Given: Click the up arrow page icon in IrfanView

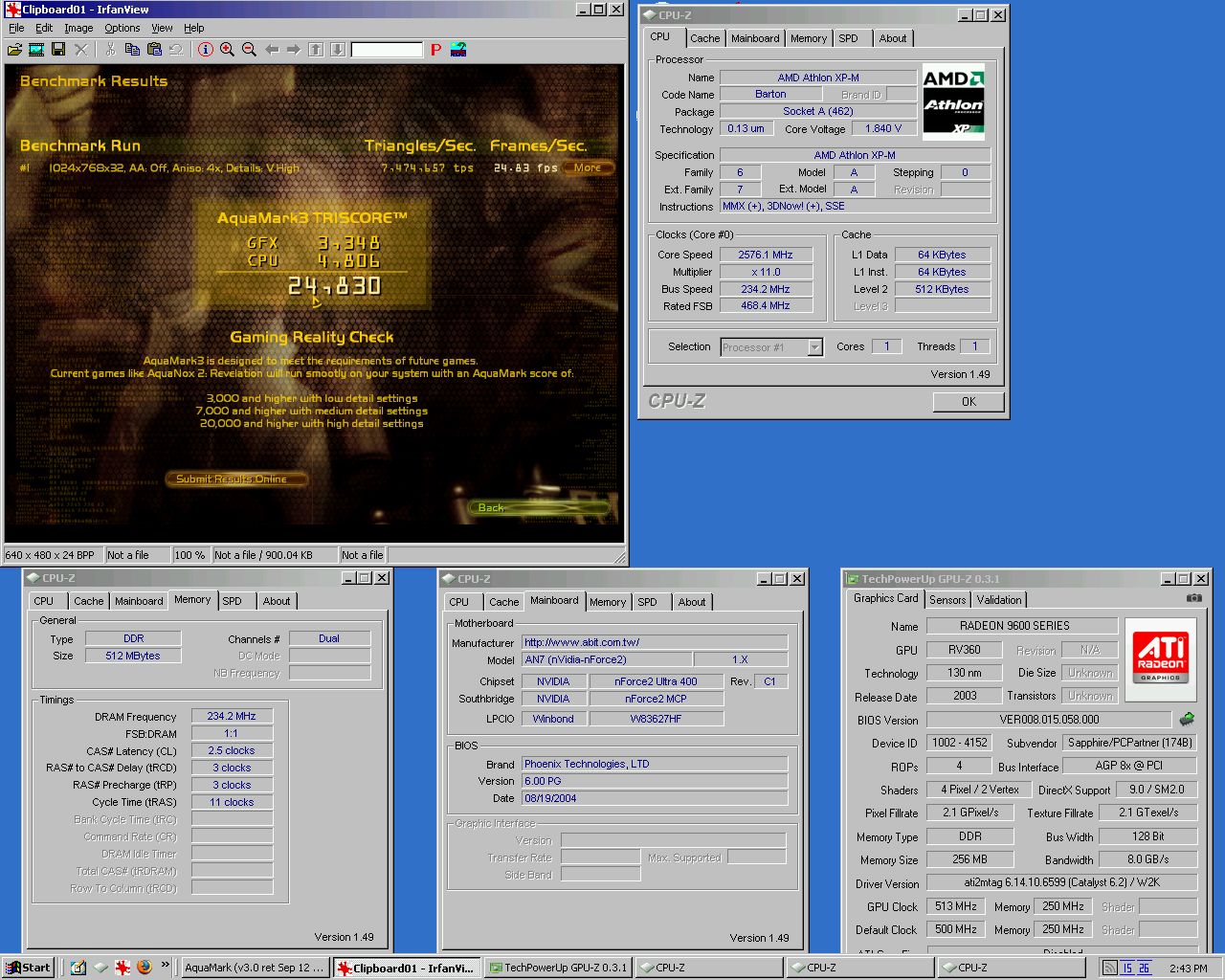Looking at the screenshot, I should (x=316, y=50).
